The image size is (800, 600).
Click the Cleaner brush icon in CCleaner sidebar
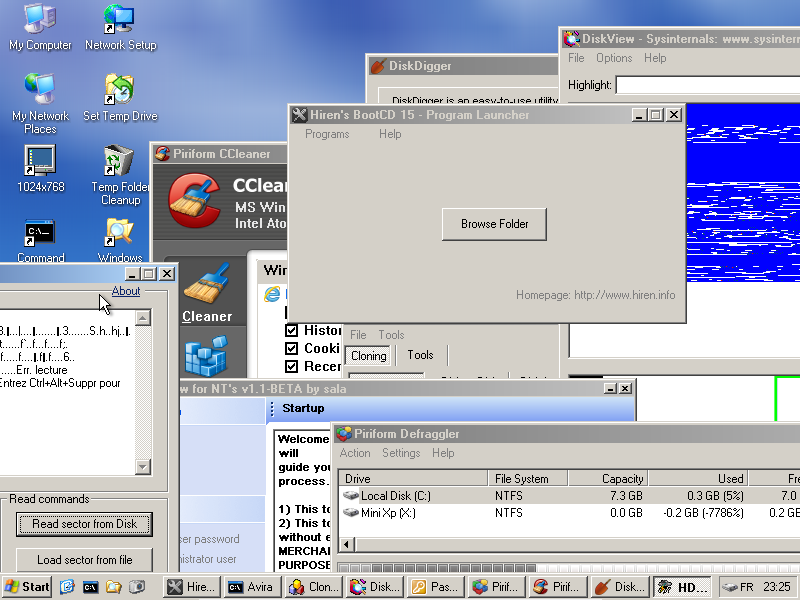click(x=207, y=284)
